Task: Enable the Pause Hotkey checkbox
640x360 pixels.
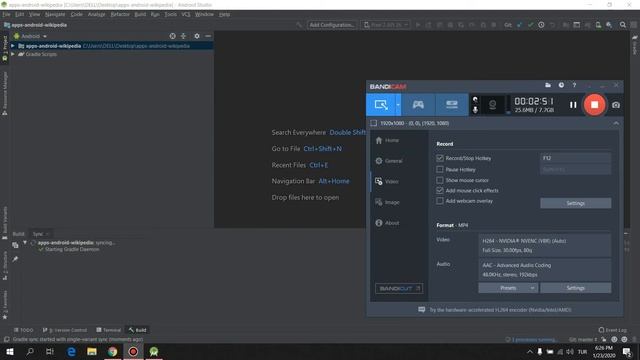Action: pyautogui.click(x=440, y=169)
